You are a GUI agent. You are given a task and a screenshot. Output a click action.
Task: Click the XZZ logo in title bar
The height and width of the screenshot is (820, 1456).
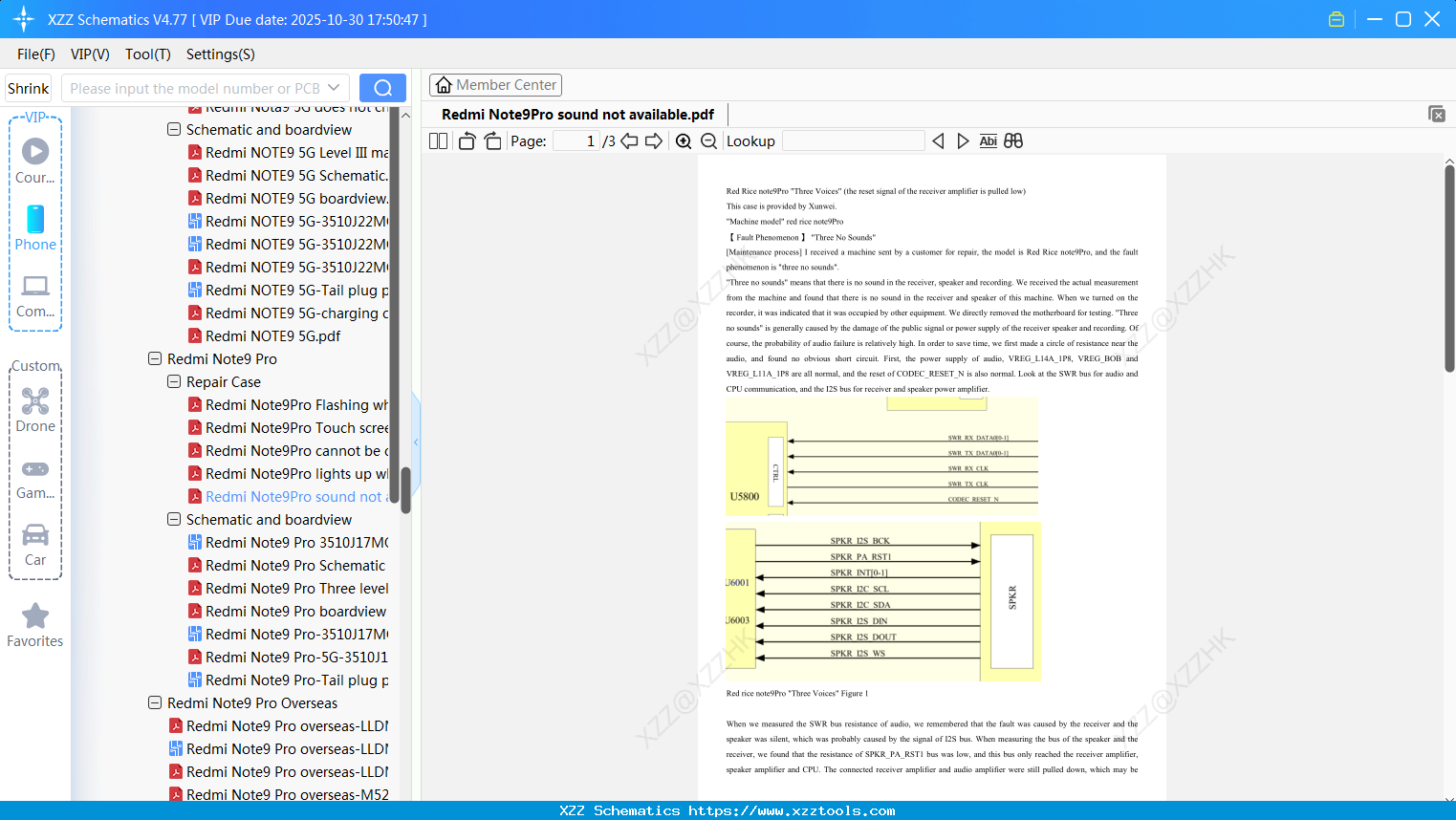(x=24, y=19)
